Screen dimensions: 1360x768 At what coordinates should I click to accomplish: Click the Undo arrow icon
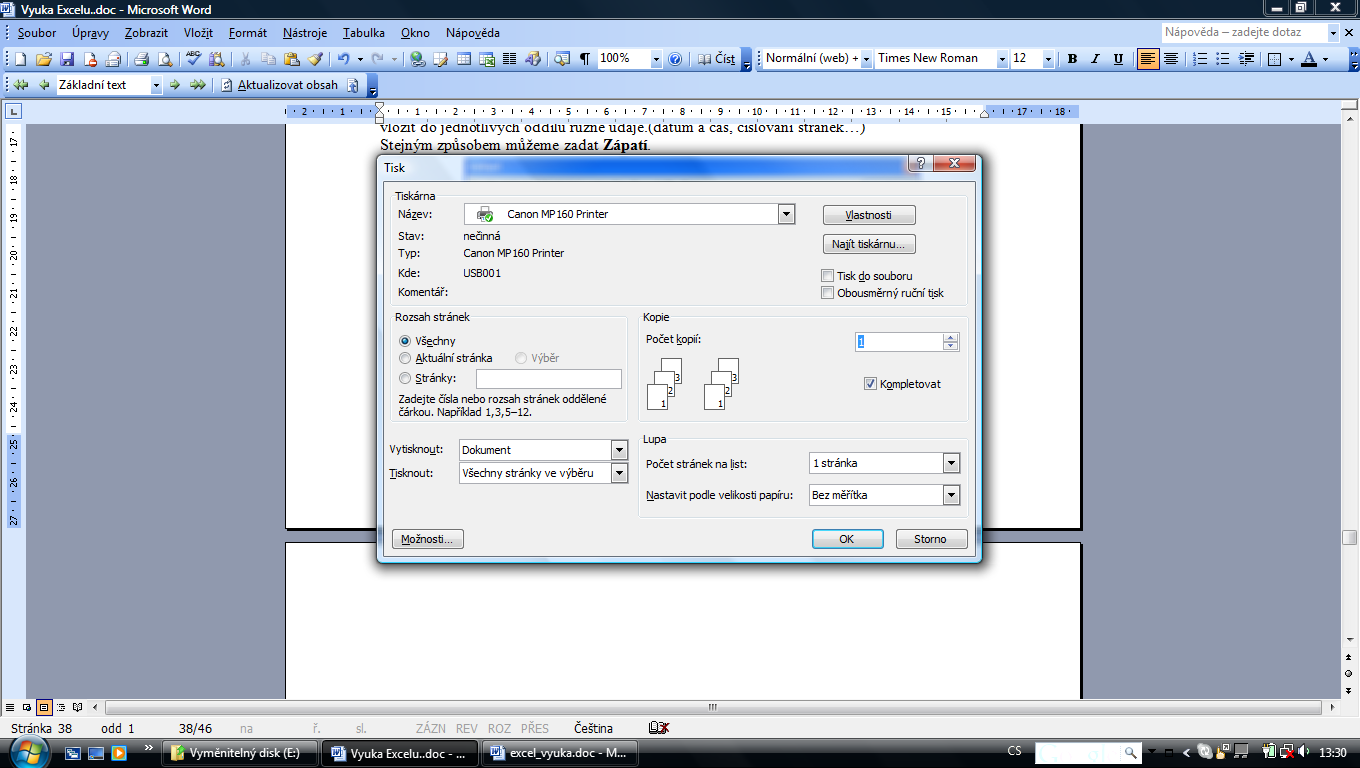click(343, 59)
